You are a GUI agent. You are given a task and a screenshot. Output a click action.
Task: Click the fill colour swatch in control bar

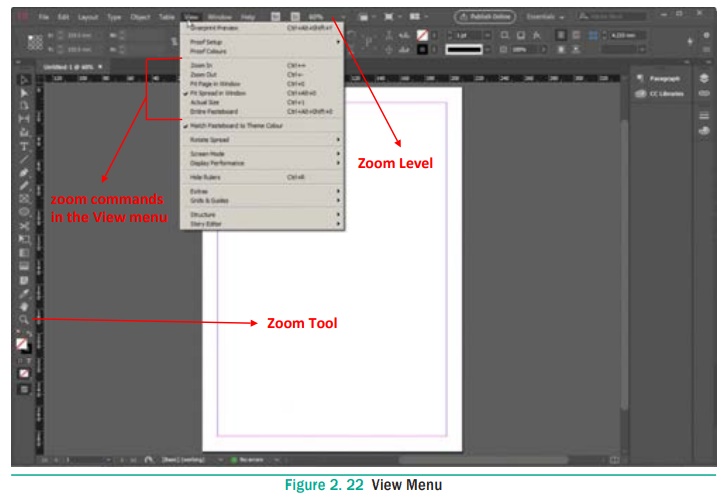point(422,35)
